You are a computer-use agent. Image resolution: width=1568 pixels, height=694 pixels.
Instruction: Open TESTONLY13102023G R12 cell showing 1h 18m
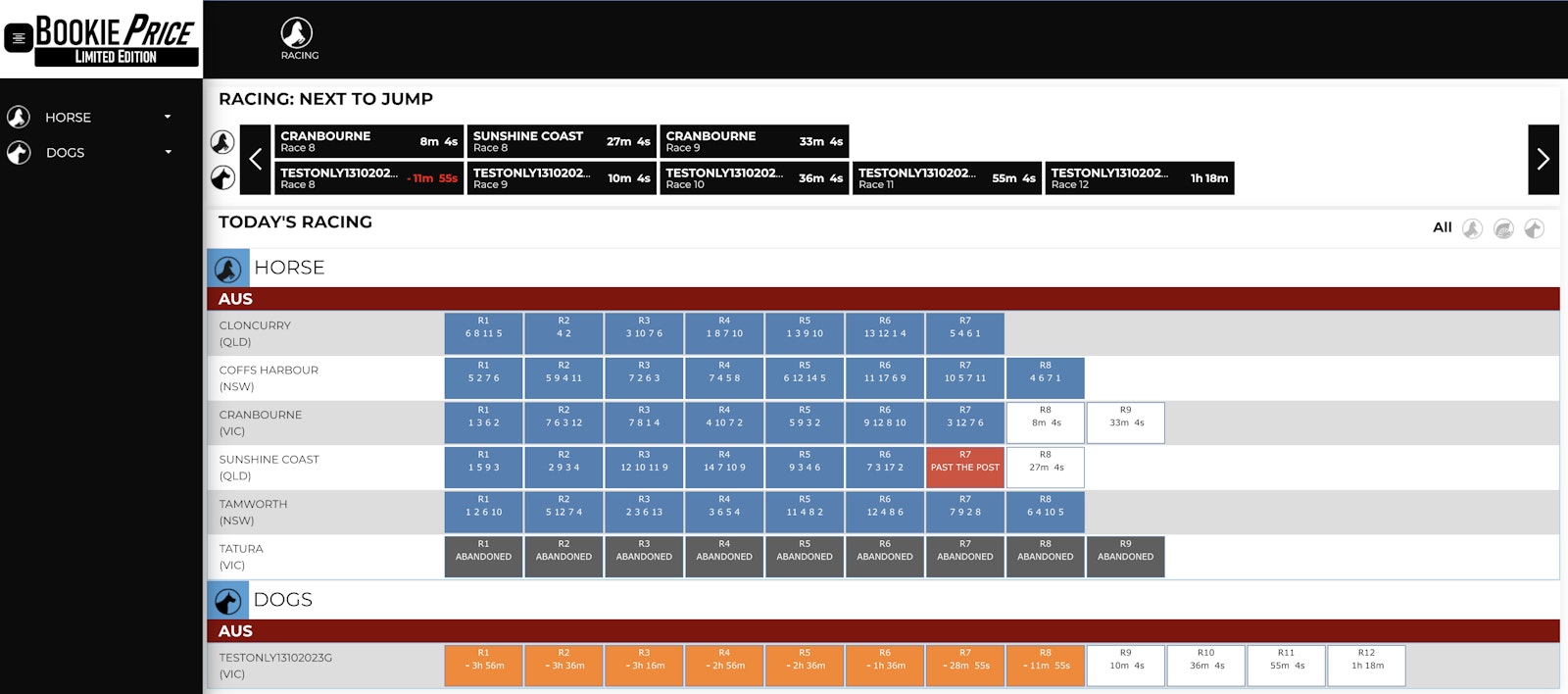pos(1366,665)
